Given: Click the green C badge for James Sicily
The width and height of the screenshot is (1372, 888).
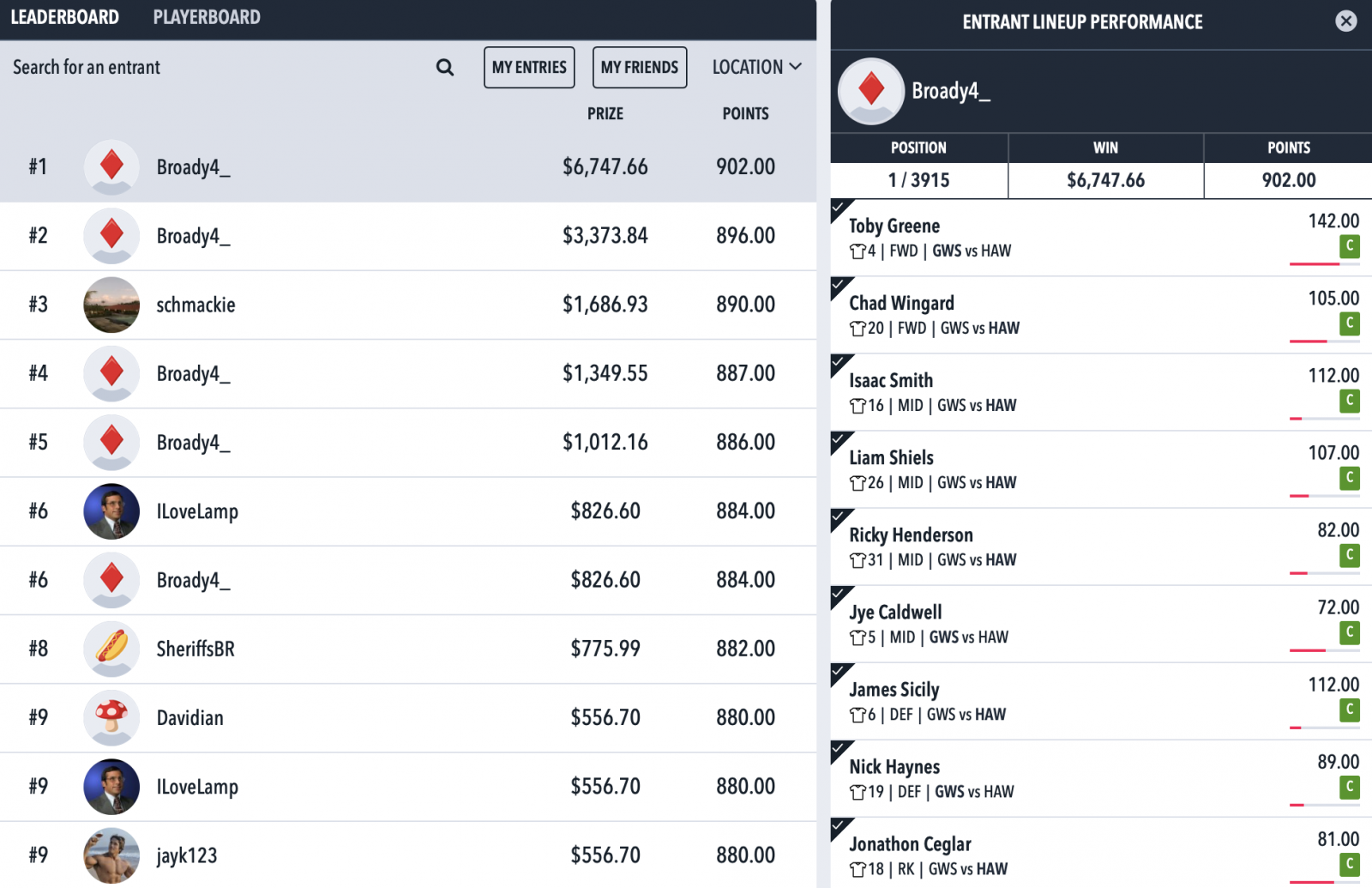Looking at the screenshot, I should pyautogui.click(x=1350, y=710).
